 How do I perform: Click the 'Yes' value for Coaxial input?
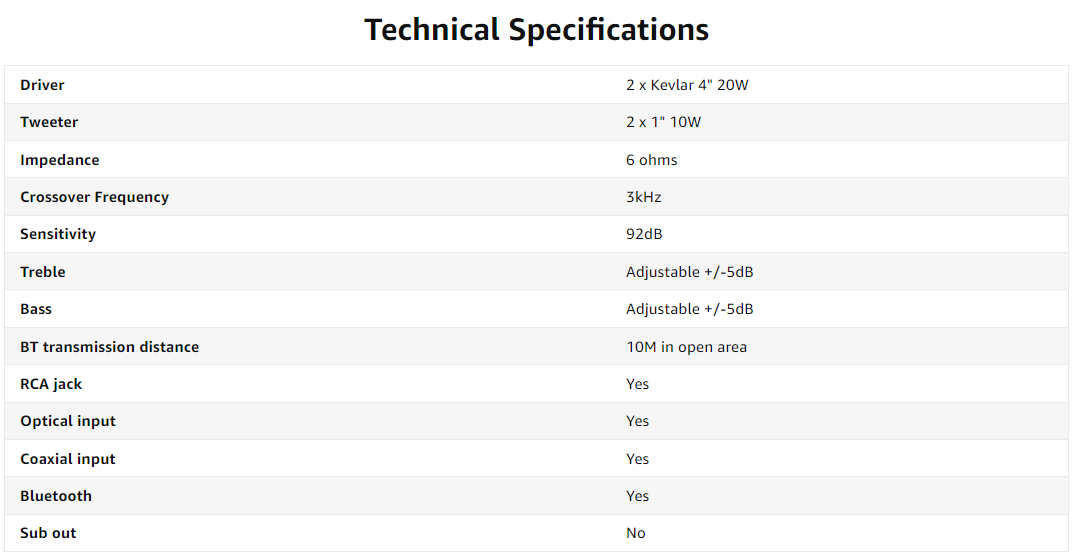coord(637,459)
